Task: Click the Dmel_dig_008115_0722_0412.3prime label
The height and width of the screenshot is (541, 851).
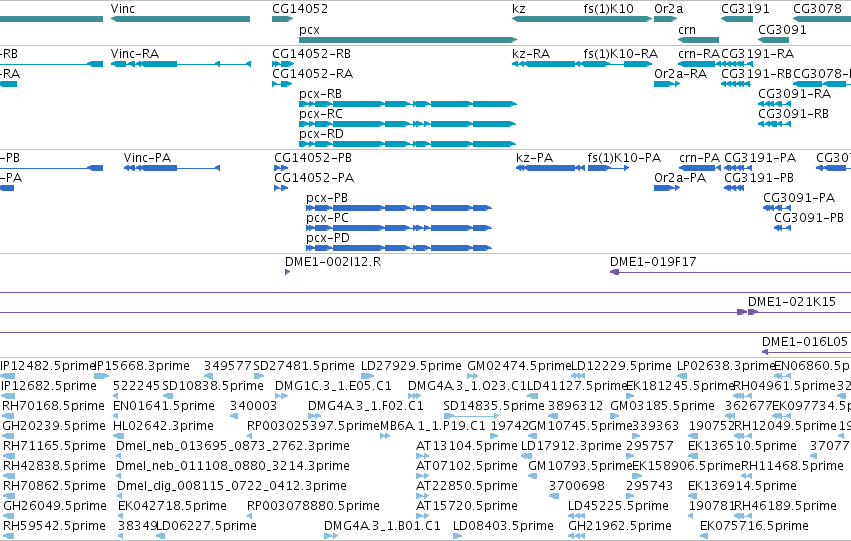Action: tap(232, 486)
